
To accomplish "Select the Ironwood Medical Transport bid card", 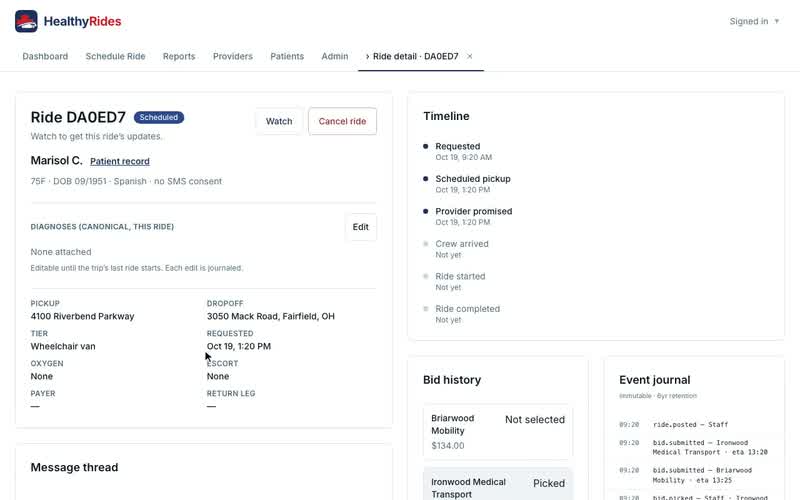I will [x=497, y=484].
